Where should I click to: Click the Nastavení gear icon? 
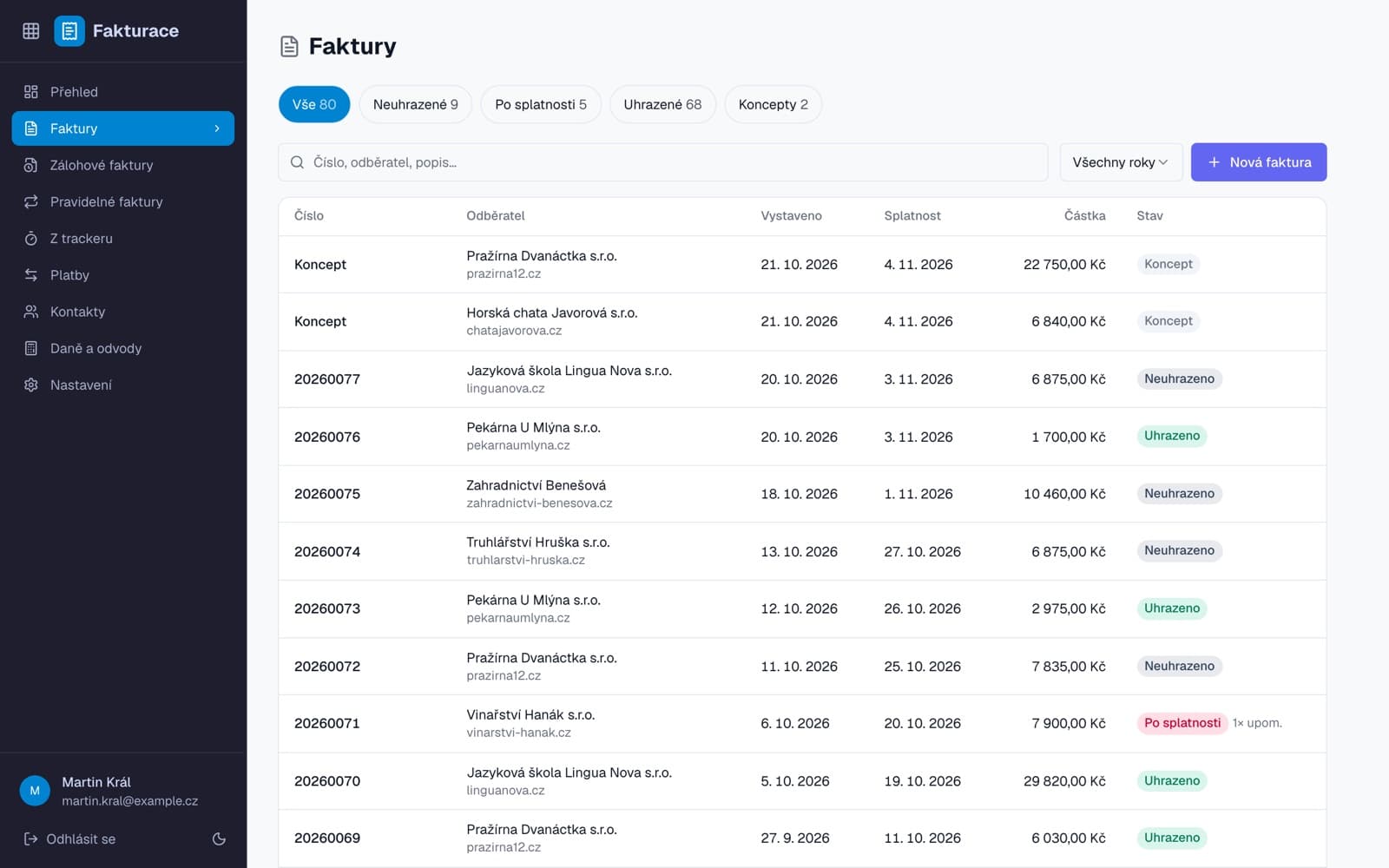tap(31, 385)
